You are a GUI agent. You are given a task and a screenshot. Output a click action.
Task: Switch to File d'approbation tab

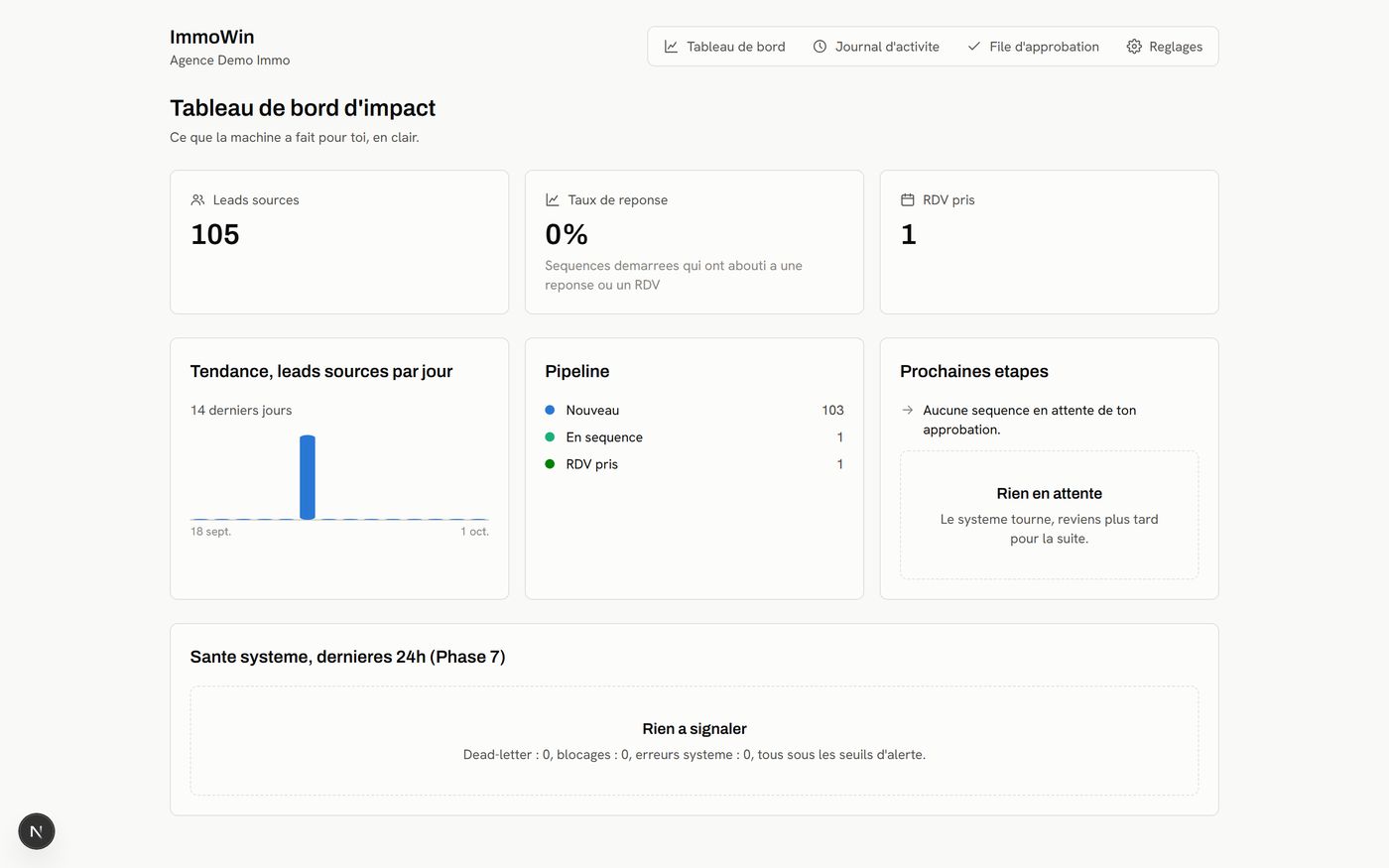click(1033, 47)
